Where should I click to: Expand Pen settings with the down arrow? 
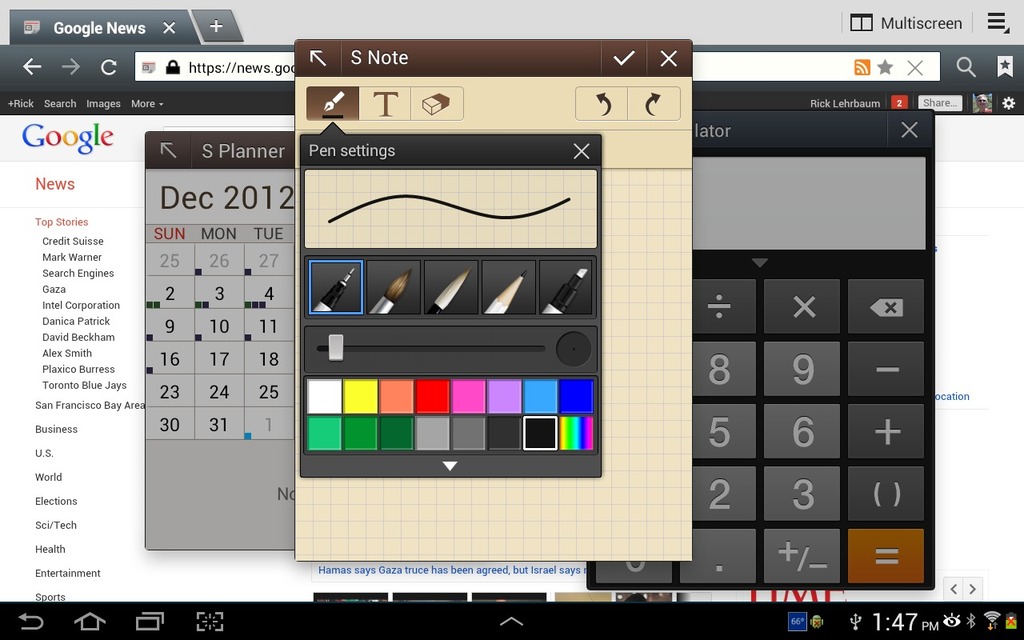tap(450, 466)
